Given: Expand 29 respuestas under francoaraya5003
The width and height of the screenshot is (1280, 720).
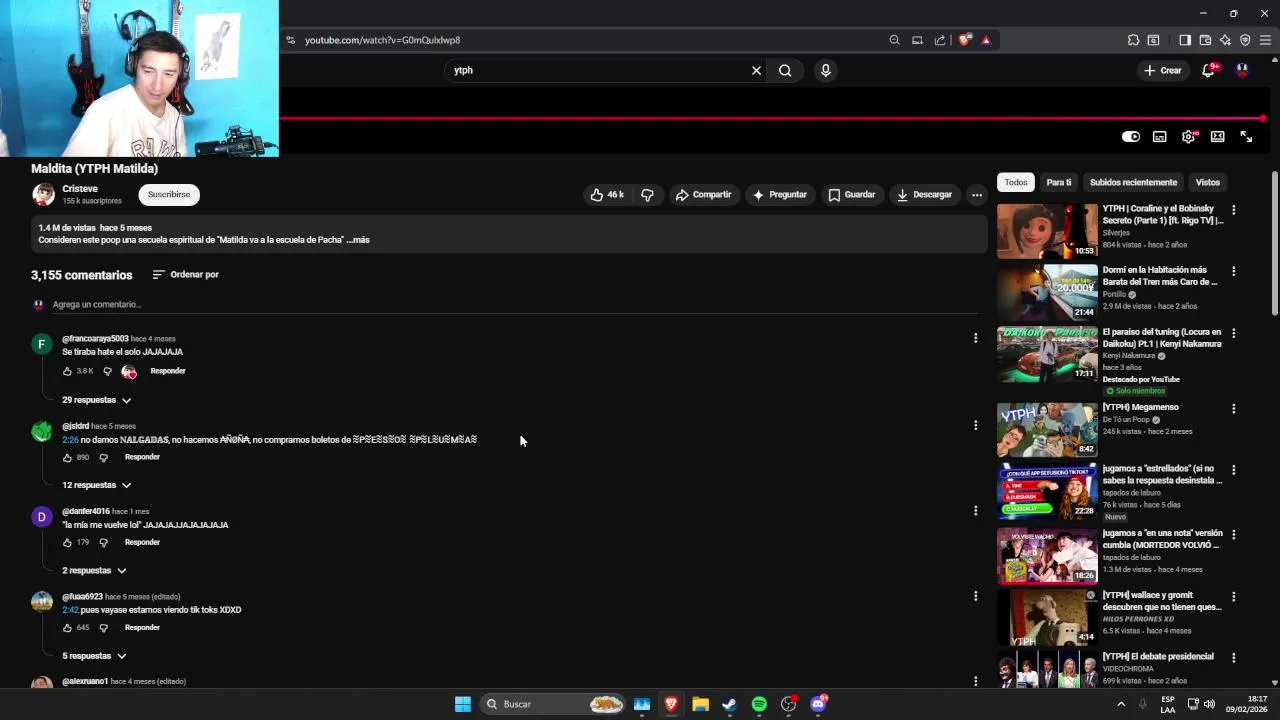Looking at the screenshot, I should tap(97, 400).
